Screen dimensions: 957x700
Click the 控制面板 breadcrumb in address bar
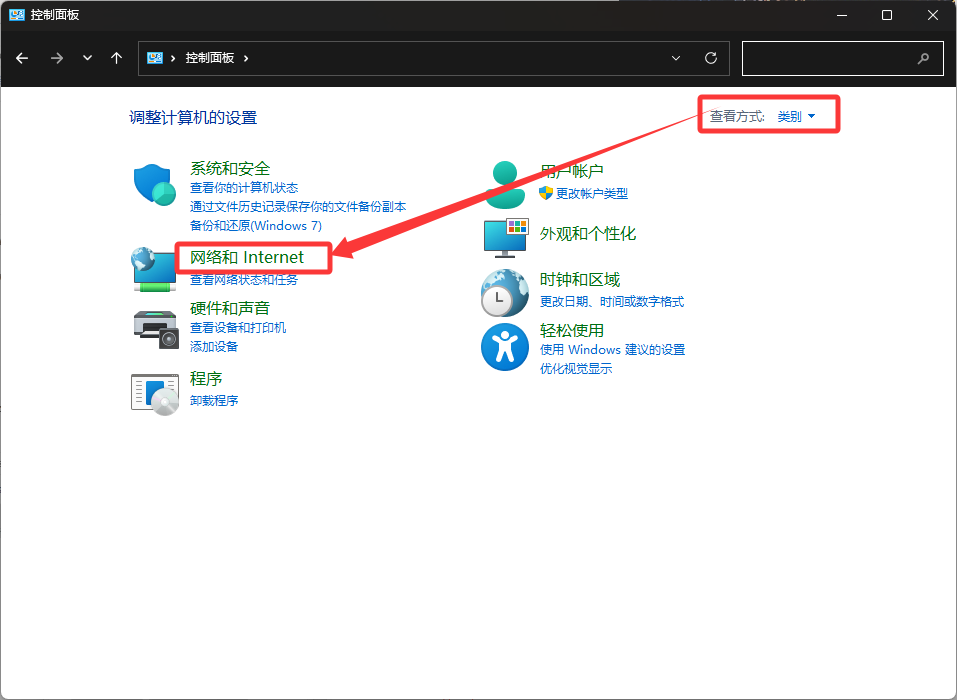pyautogui.click(x=209, y=58)
